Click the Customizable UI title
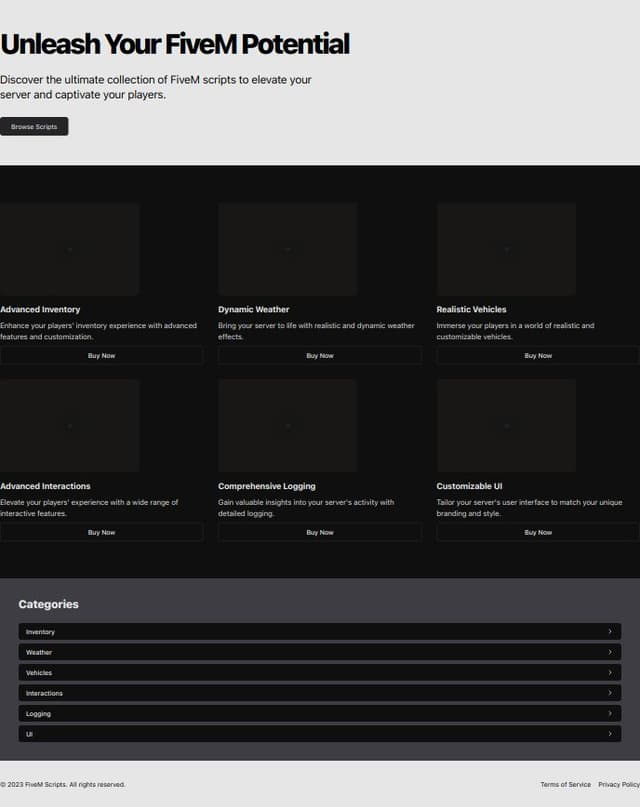This screenshot has height=807, width=640. pos(469,486)
